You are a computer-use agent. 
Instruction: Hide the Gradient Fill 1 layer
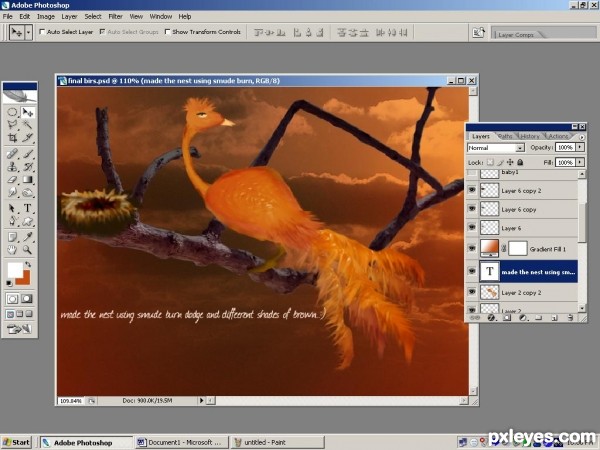[x=472, y=249]
